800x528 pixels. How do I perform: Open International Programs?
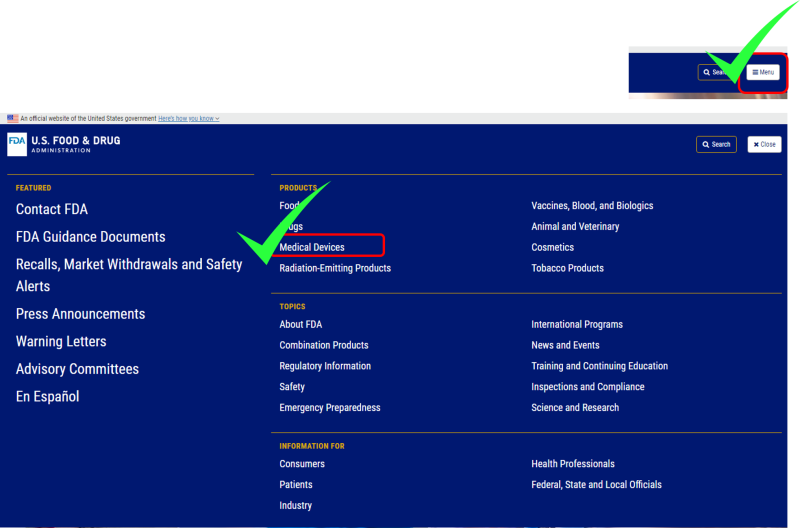pos(577,324)
